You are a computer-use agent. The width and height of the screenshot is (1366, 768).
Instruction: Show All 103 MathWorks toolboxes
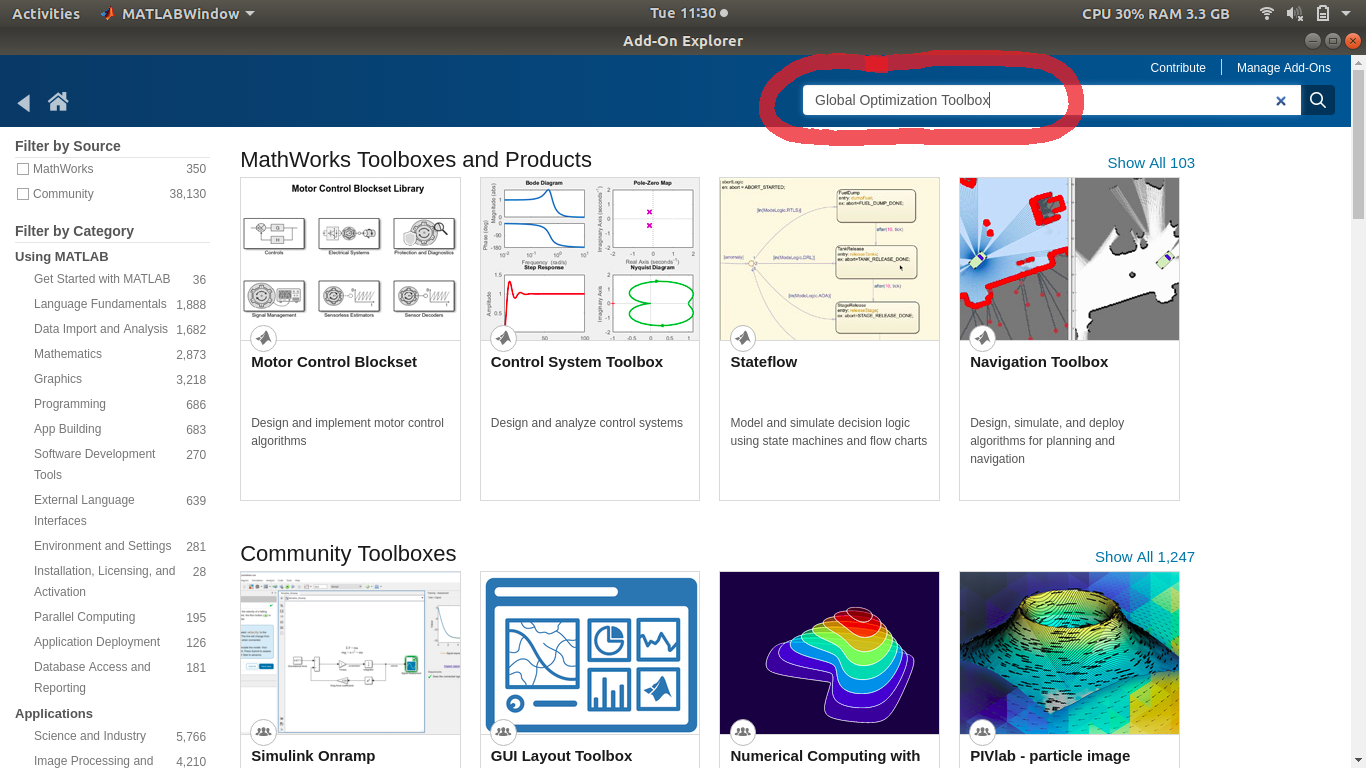(x=1151, y=163)
